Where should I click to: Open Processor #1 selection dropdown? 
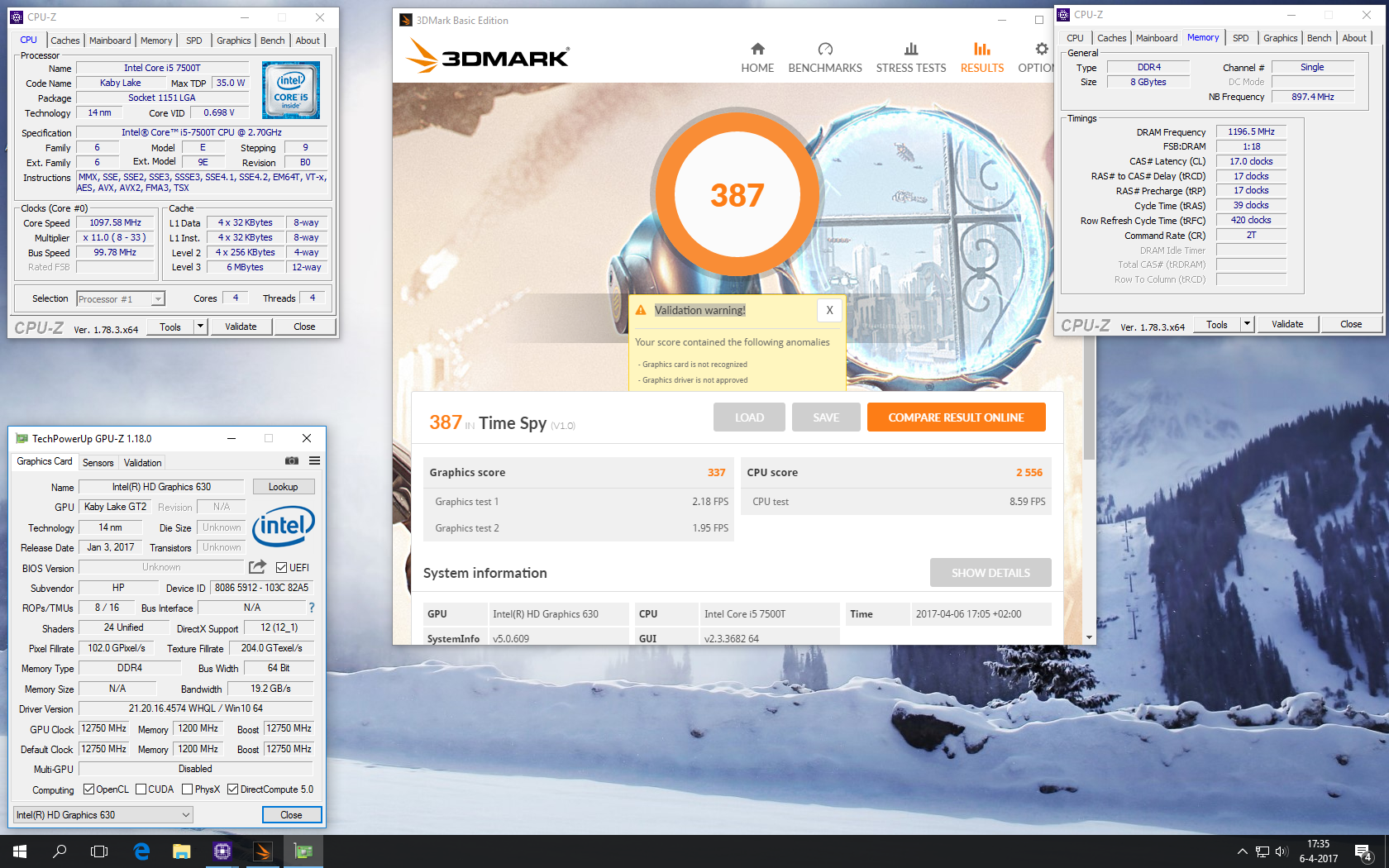[x=121, y=298]
